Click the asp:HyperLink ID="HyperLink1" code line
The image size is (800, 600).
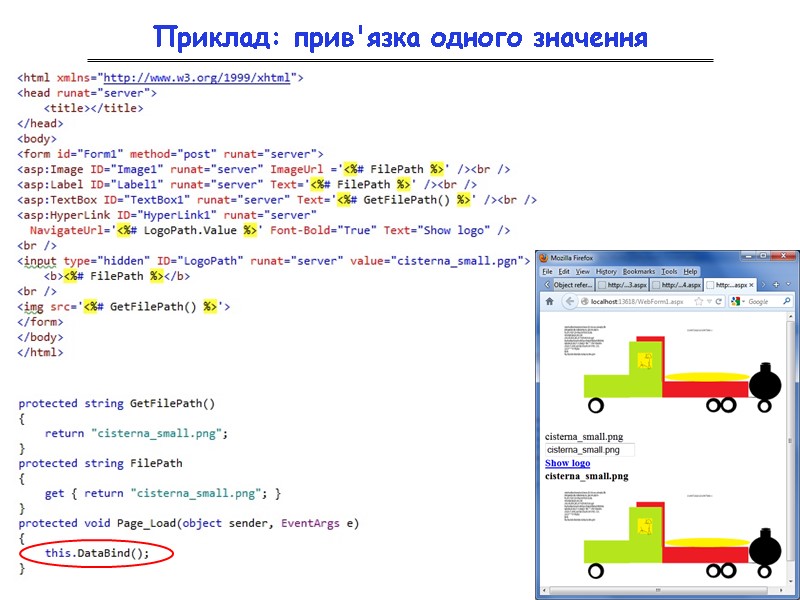click(167, 215)
